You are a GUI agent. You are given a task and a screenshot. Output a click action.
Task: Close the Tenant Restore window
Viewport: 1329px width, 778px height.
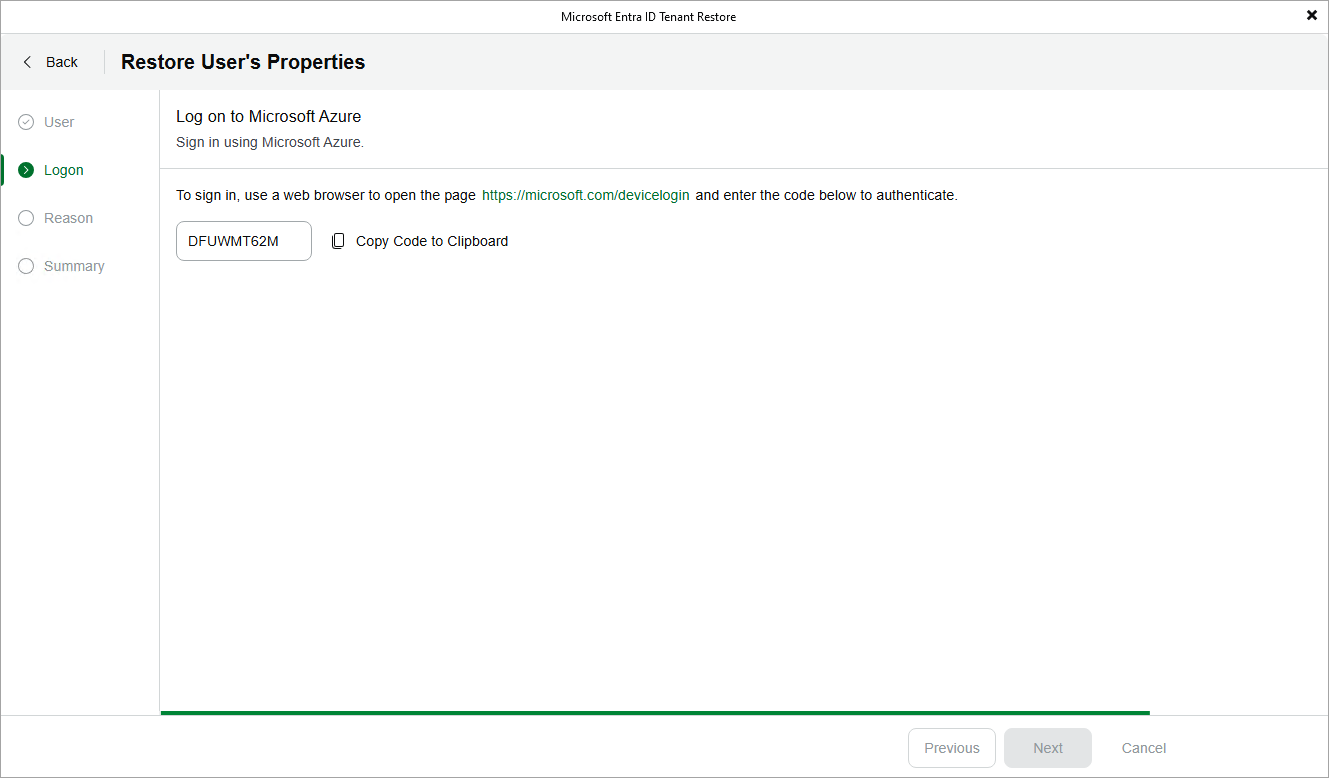point(1311,15)
